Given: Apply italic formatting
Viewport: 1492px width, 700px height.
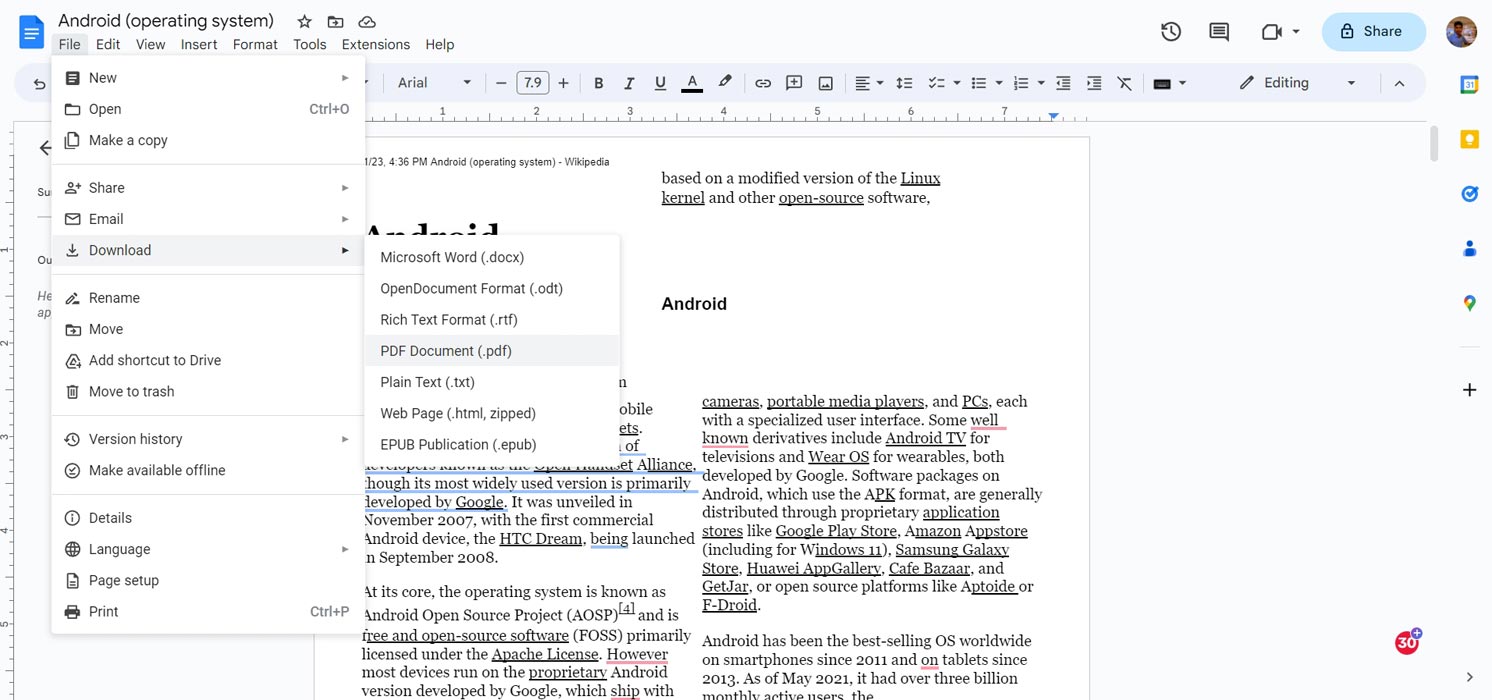Looking at the screenshot, I should click(629, 83).
